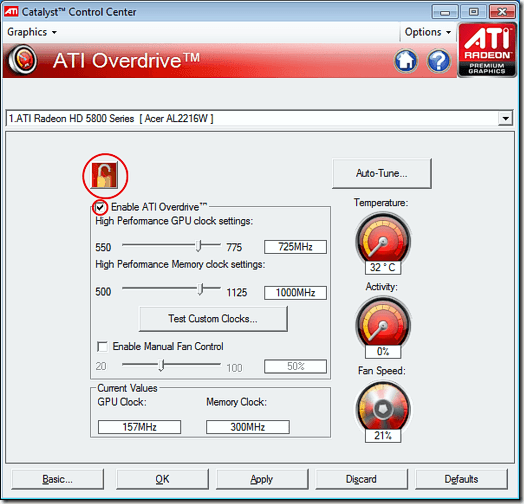Apply the overdrive settings
Screen dimensions: 524x504
click(x=262, y=479)
